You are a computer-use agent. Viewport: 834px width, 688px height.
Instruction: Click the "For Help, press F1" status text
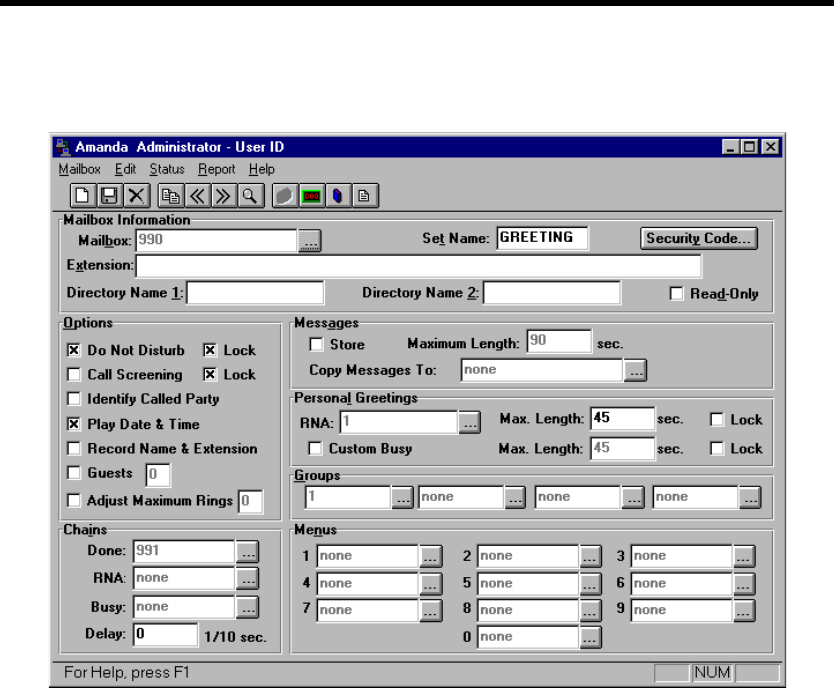127,673
